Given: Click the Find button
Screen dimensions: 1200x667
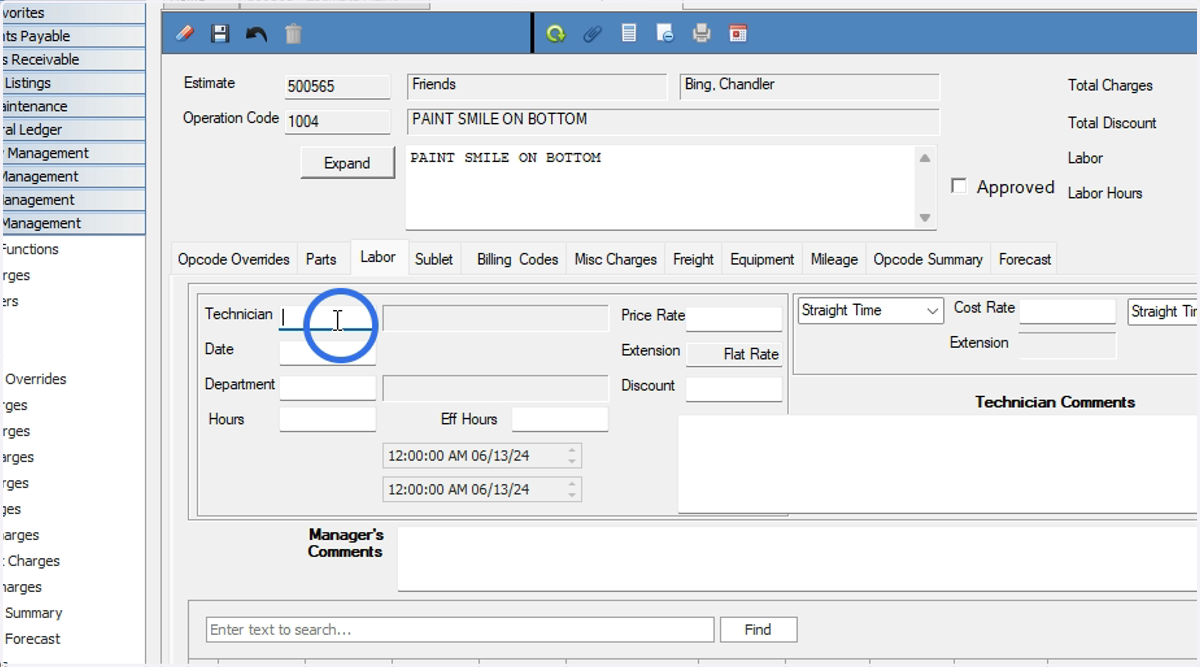Looking at the screenshot, I should tap(758, 630).
